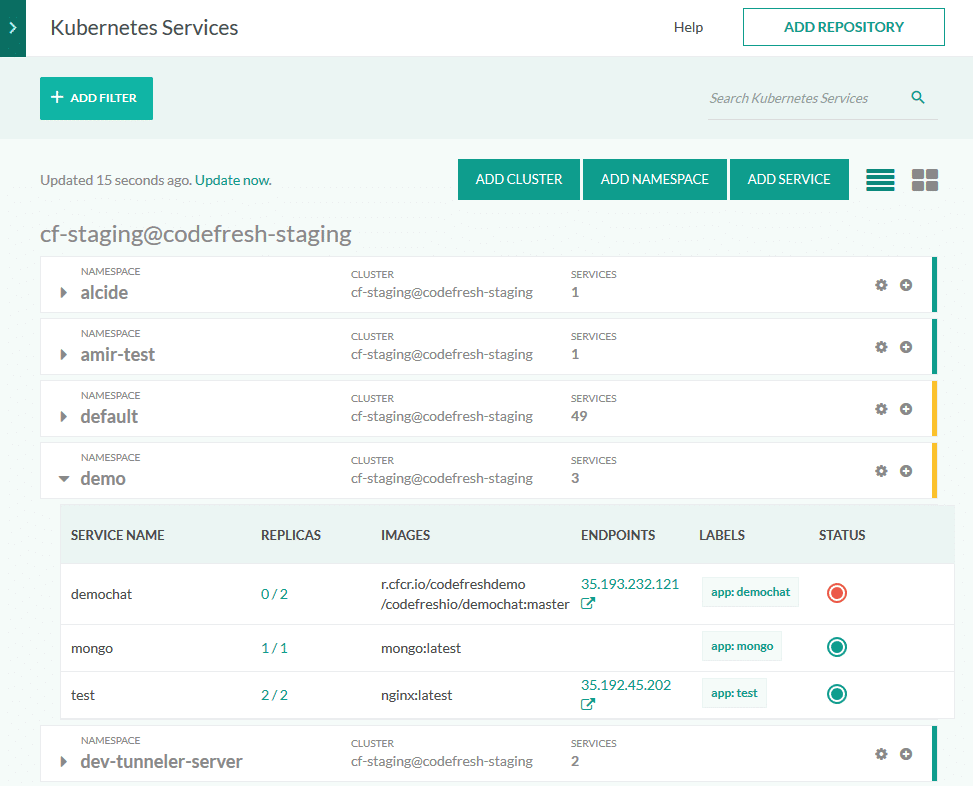Click the red demochat status indicator
973x786 pixels.
837,593
